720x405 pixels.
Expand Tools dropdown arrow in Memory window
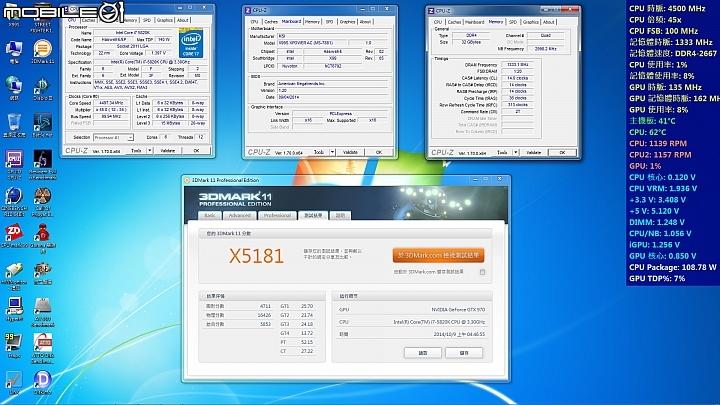(x=515, y=152)
